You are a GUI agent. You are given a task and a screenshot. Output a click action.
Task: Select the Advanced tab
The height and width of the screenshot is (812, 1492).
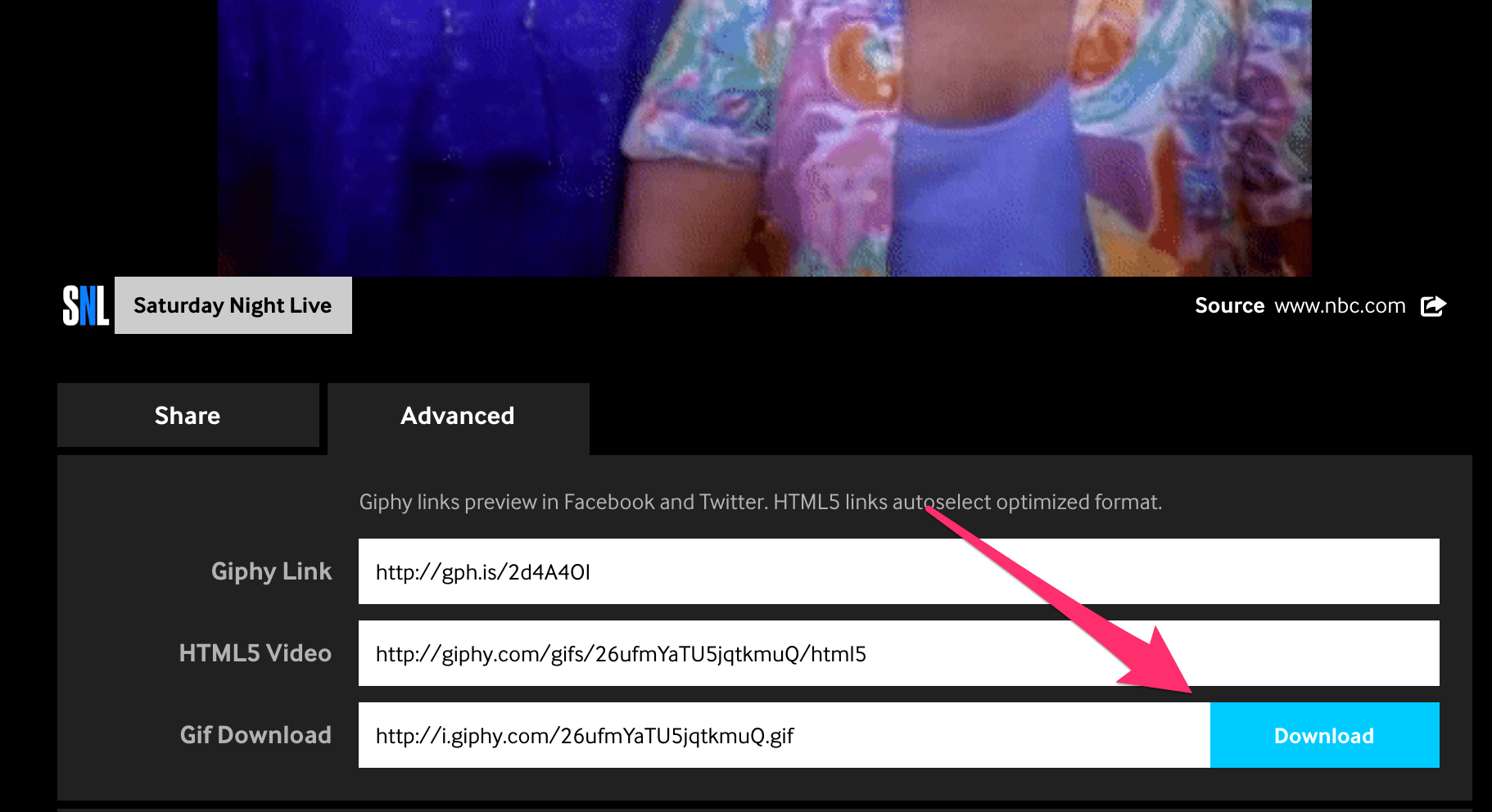pos(459,417)
